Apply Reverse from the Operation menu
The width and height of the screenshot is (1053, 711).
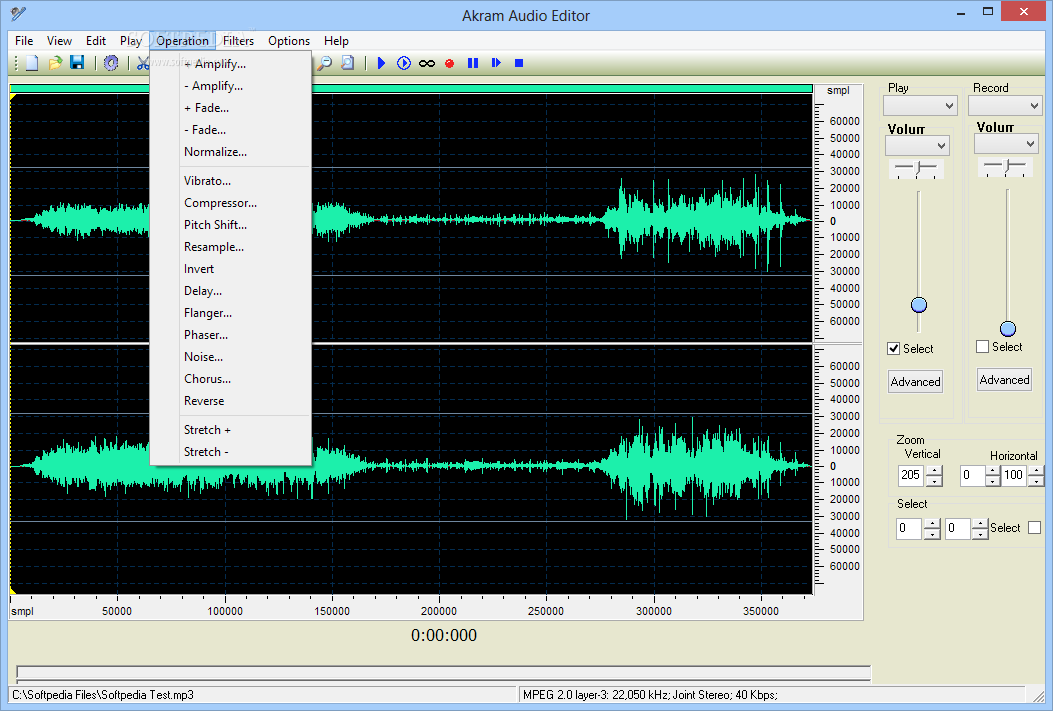[x=230, y=401]
